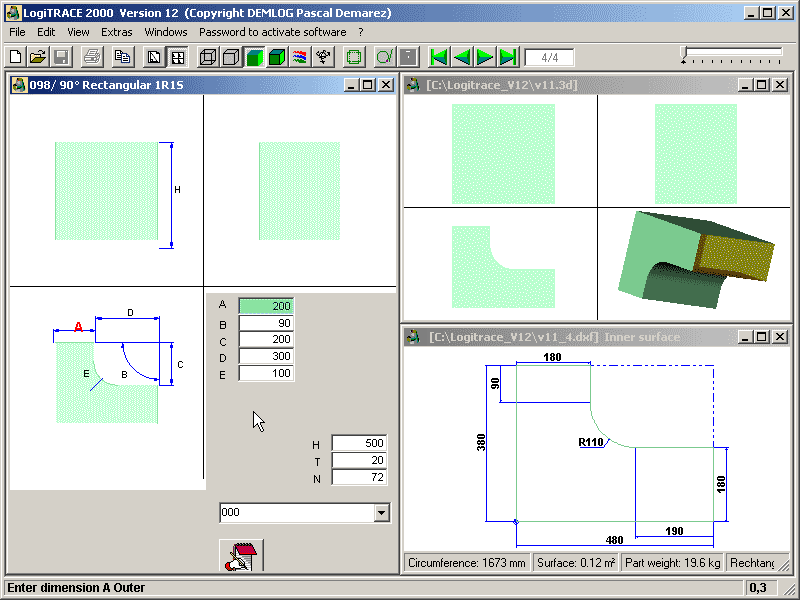Go to the previous page with green arrow

(x=462, y=57)
